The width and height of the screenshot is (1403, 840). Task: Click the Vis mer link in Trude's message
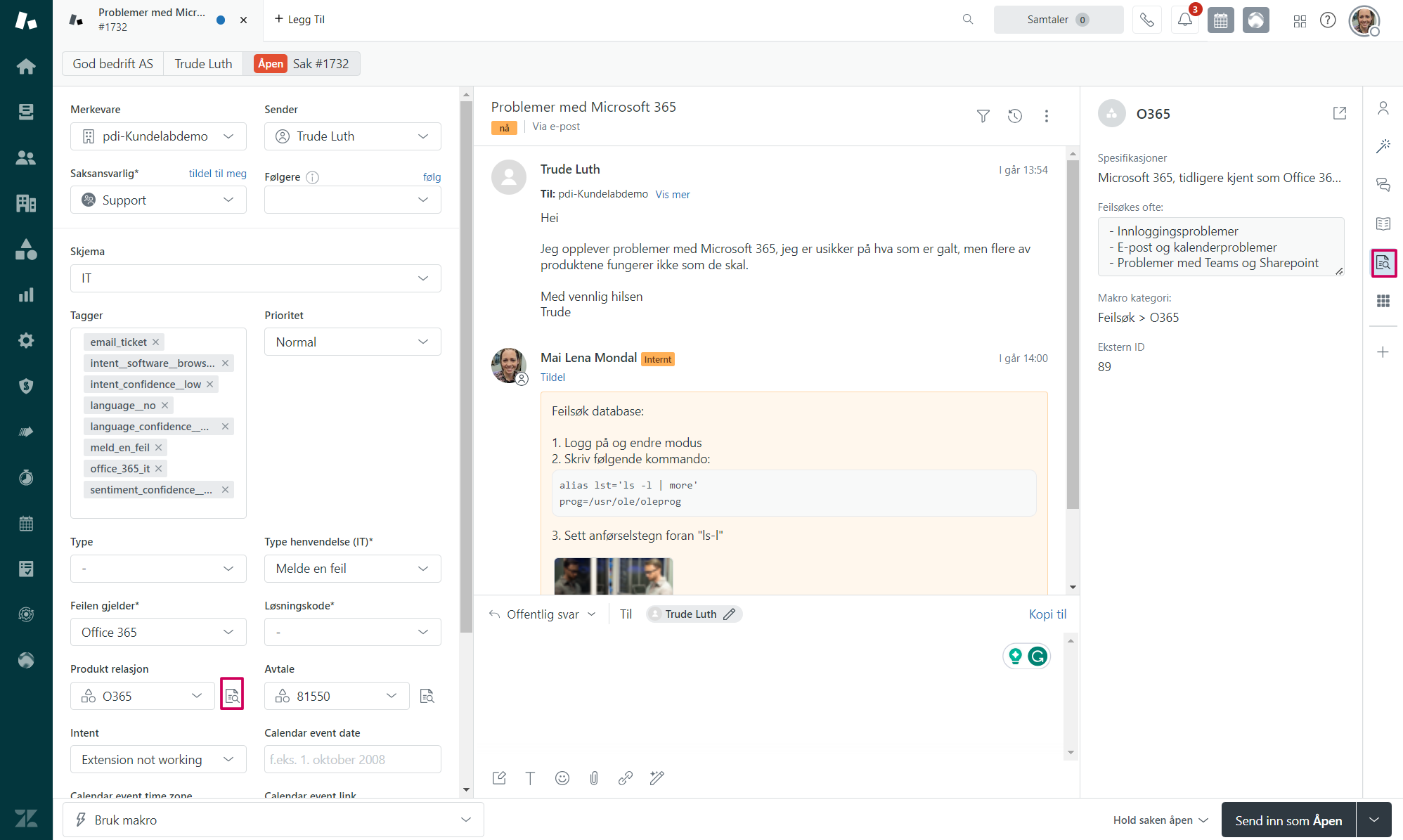coord(672,194)
